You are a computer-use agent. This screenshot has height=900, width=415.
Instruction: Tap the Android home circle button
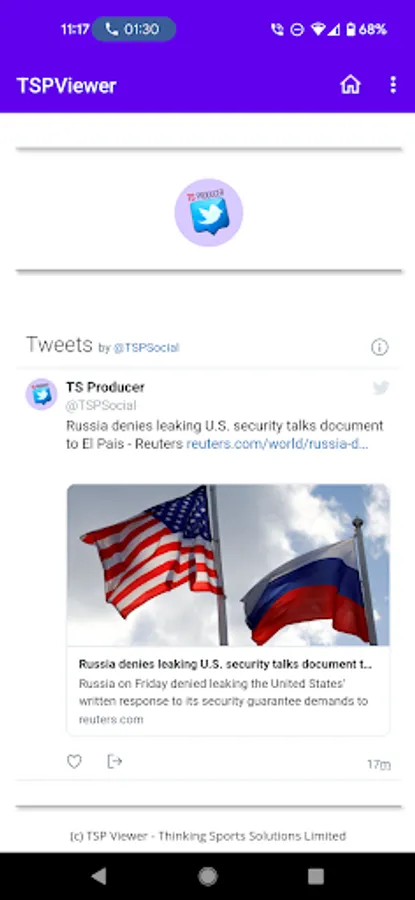coord(208,876)
